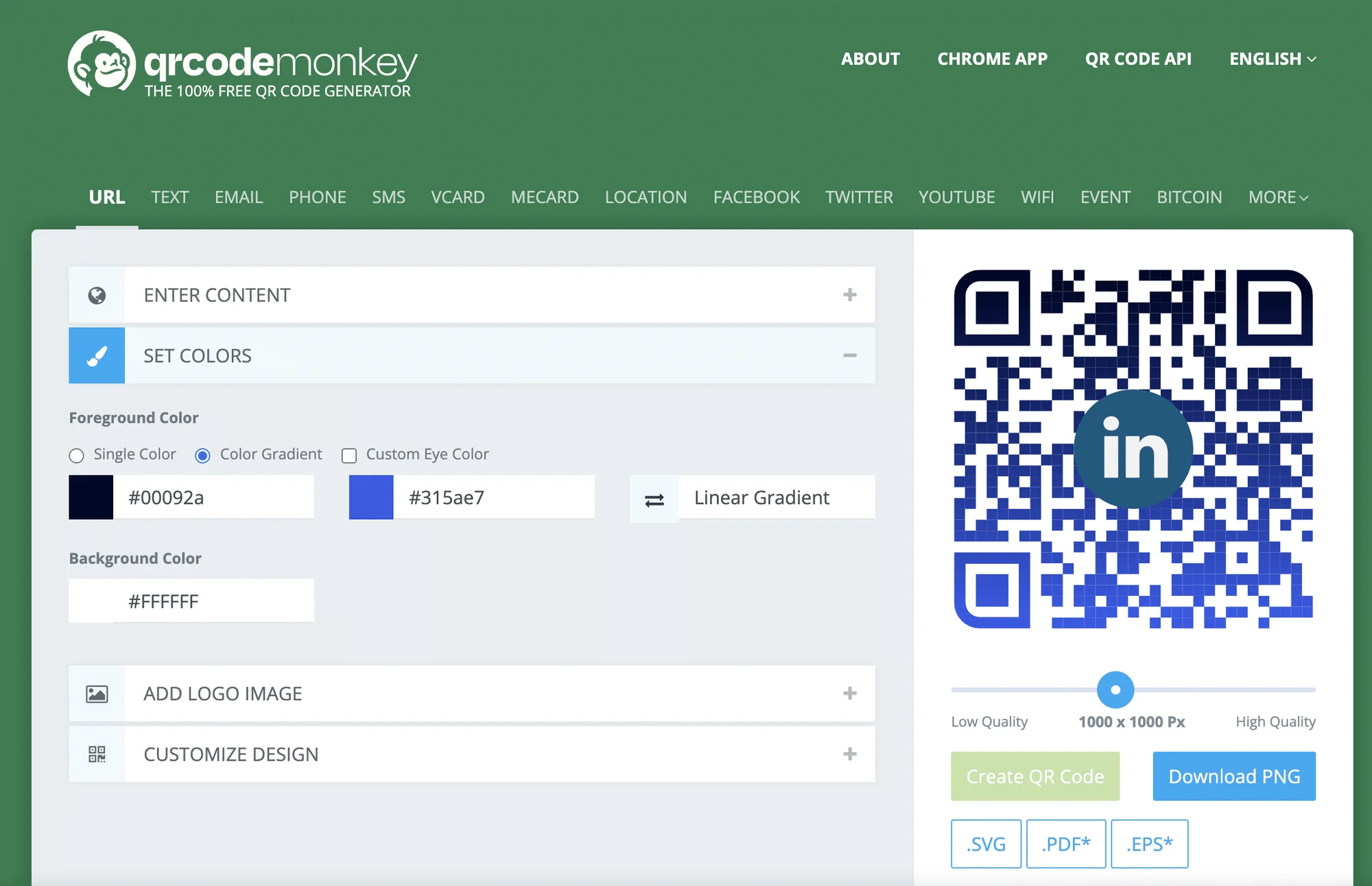Viewport: 1372px width, 886px height.
Task: Switch to the Email tab
Action: (x=239, y=197)
